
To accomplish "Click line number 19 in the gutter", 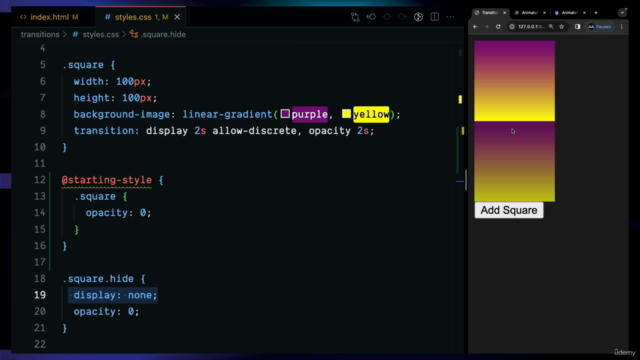I will coord(40,295).
